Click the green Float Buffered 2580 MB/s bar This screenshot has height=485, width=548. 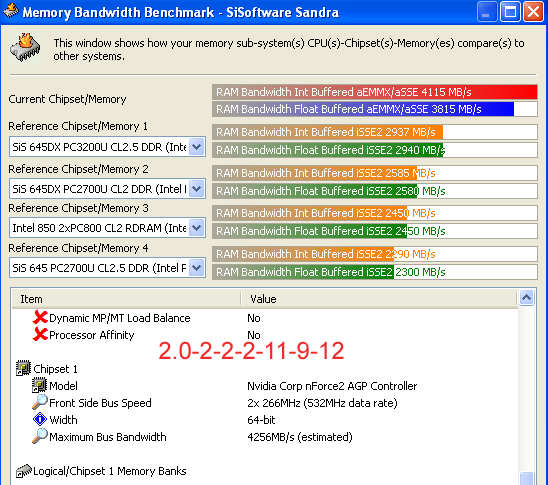click(375, 191)
